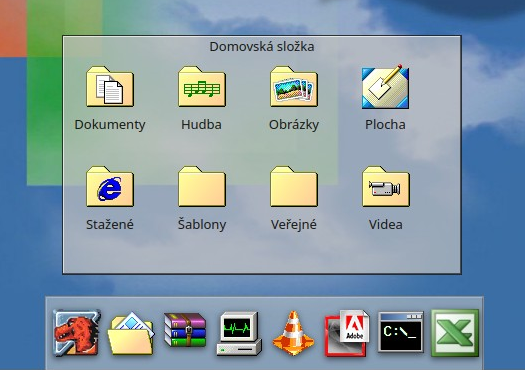This screenshot has width=525, height=370.
Task: Select the Plocha label text
Action: pyautogui.click(x=385, y=125)
